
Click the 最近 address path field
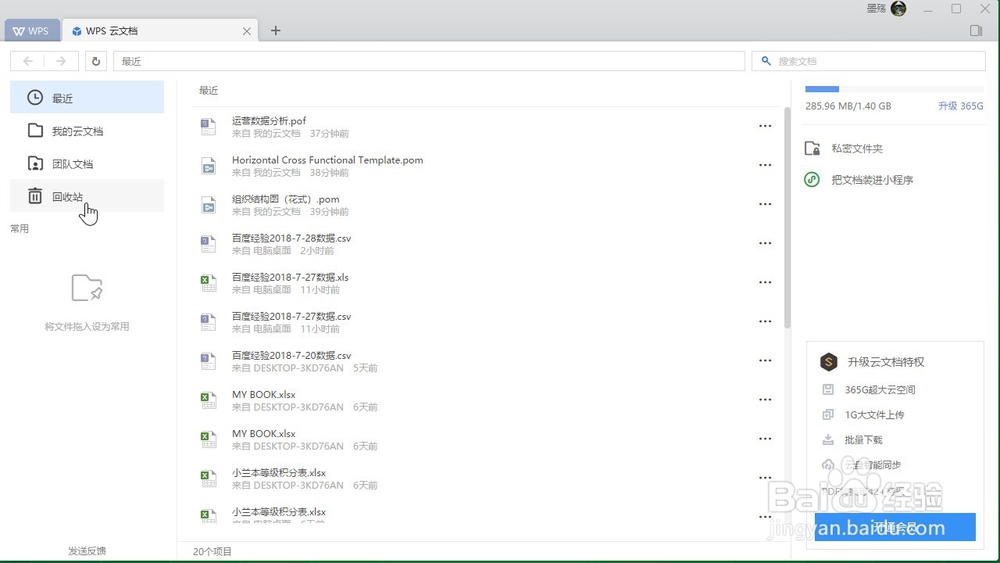click(429, 61)
